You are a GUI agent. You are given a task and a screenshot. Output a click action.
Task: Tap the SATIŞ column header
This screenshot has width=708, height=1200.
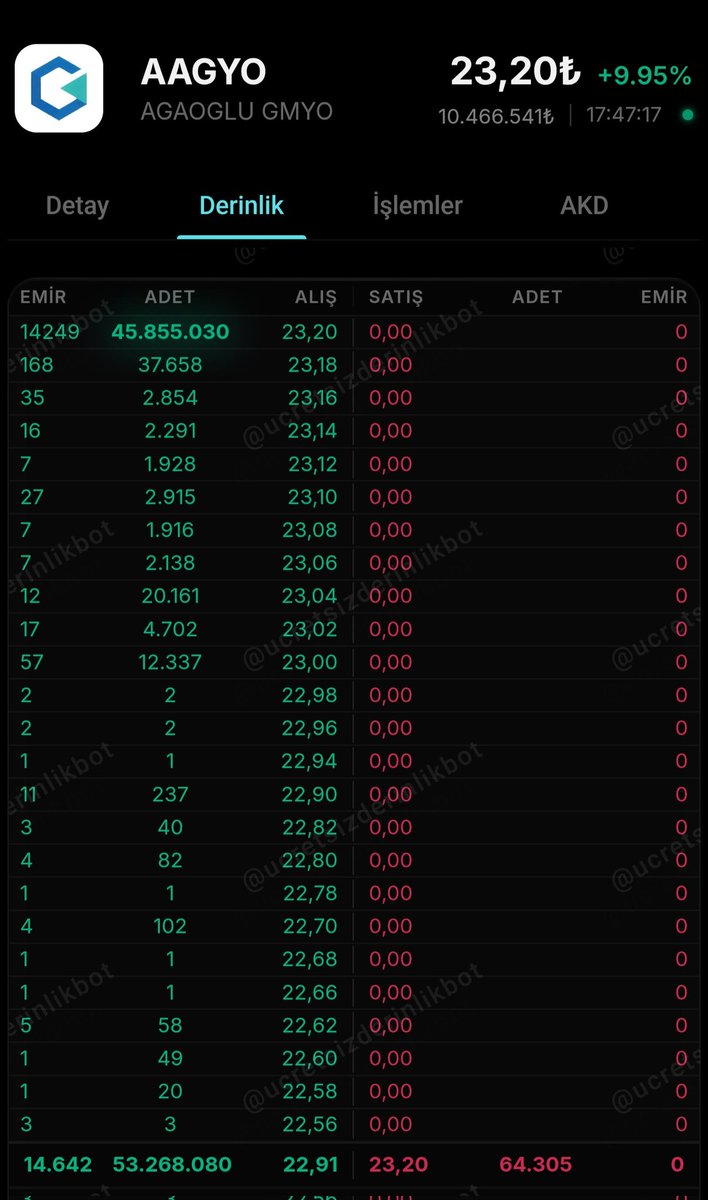(x=396, y=297)
